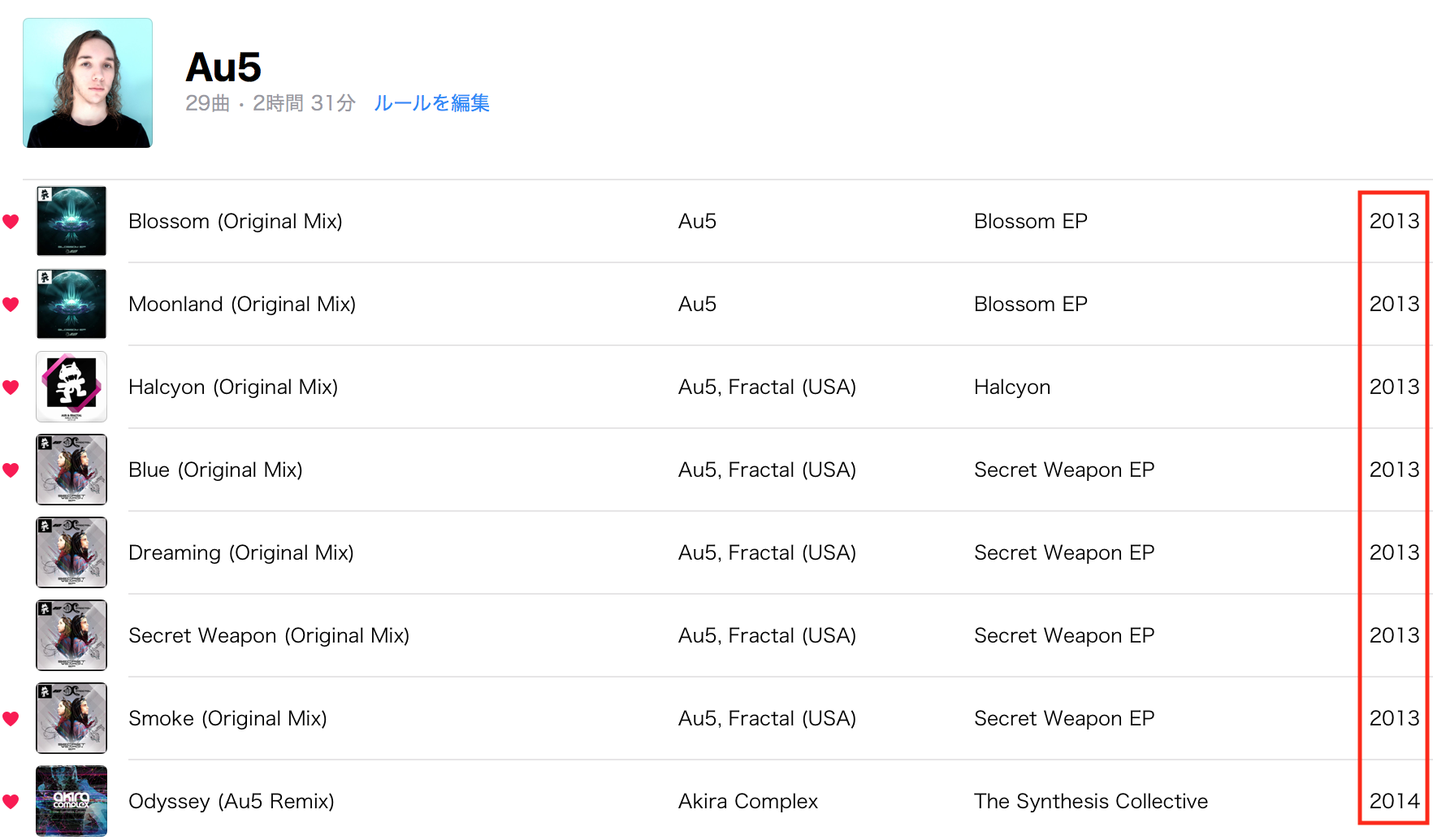Click The Synthesis Collective album name

tap(1090, 801)
